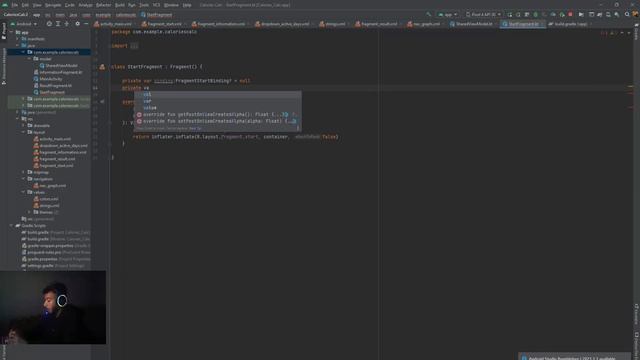Click the caloriescalc breadcrumb in navigation bar
The image size is (640, 360).
(x=126, y=15)
